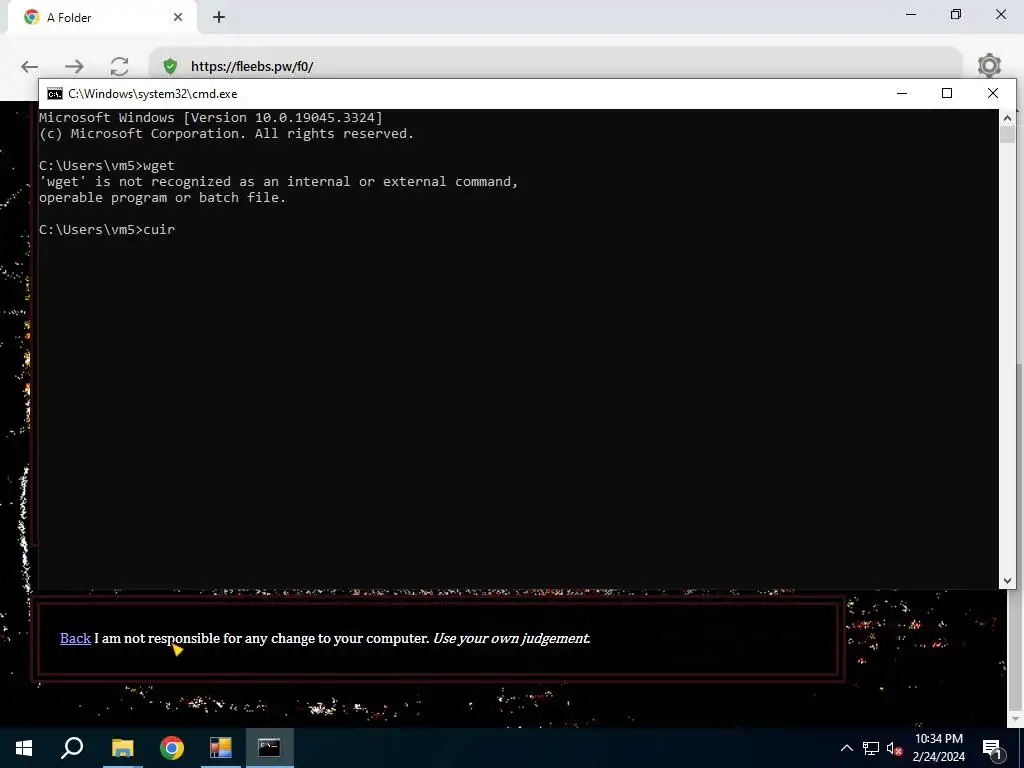The width and height of the screenshot is (1024, 768).
Task: Click the cmd.exe title bar icon
Action: tap(55, 93)
